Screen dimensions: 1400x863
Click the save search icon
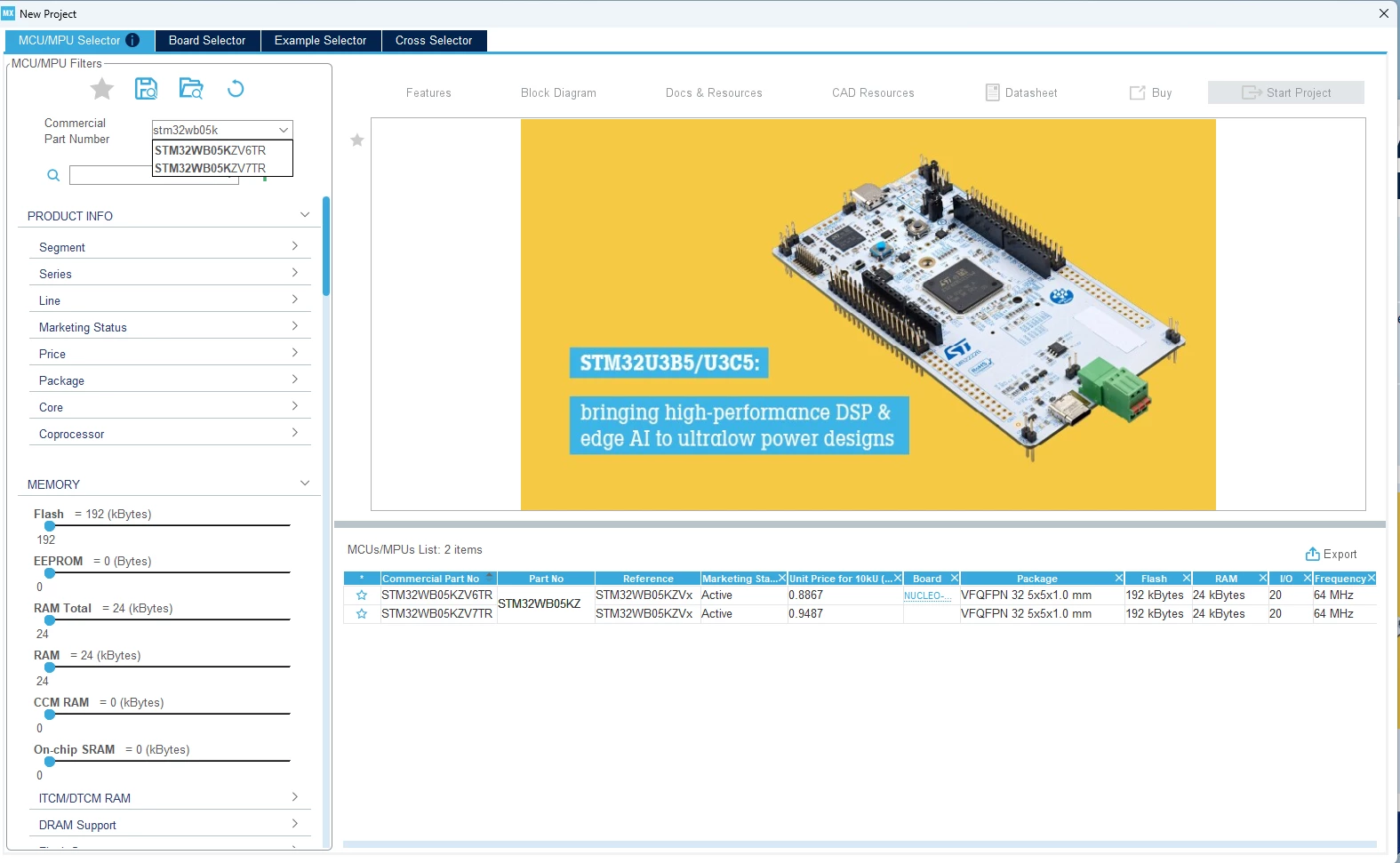146,88
